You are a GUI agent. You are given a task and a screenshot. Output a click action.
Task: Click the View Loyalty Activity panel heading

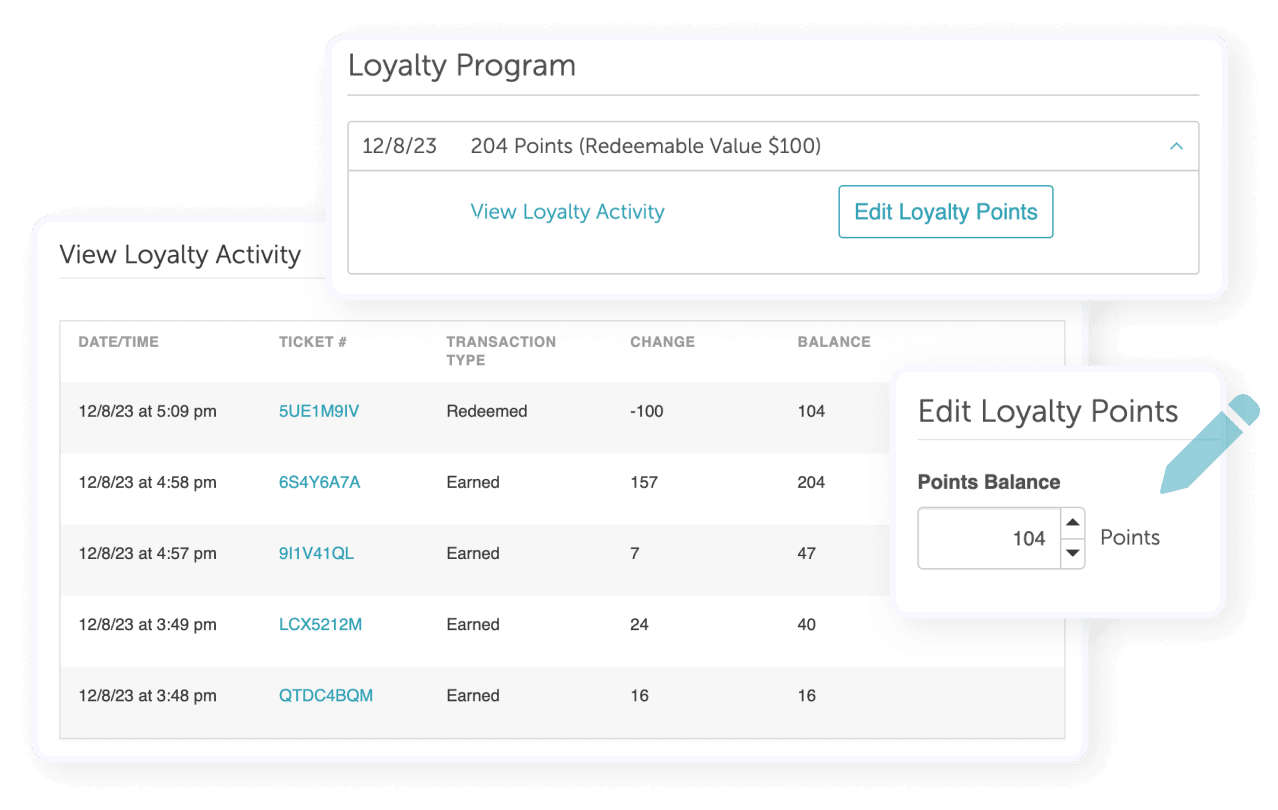180,254
